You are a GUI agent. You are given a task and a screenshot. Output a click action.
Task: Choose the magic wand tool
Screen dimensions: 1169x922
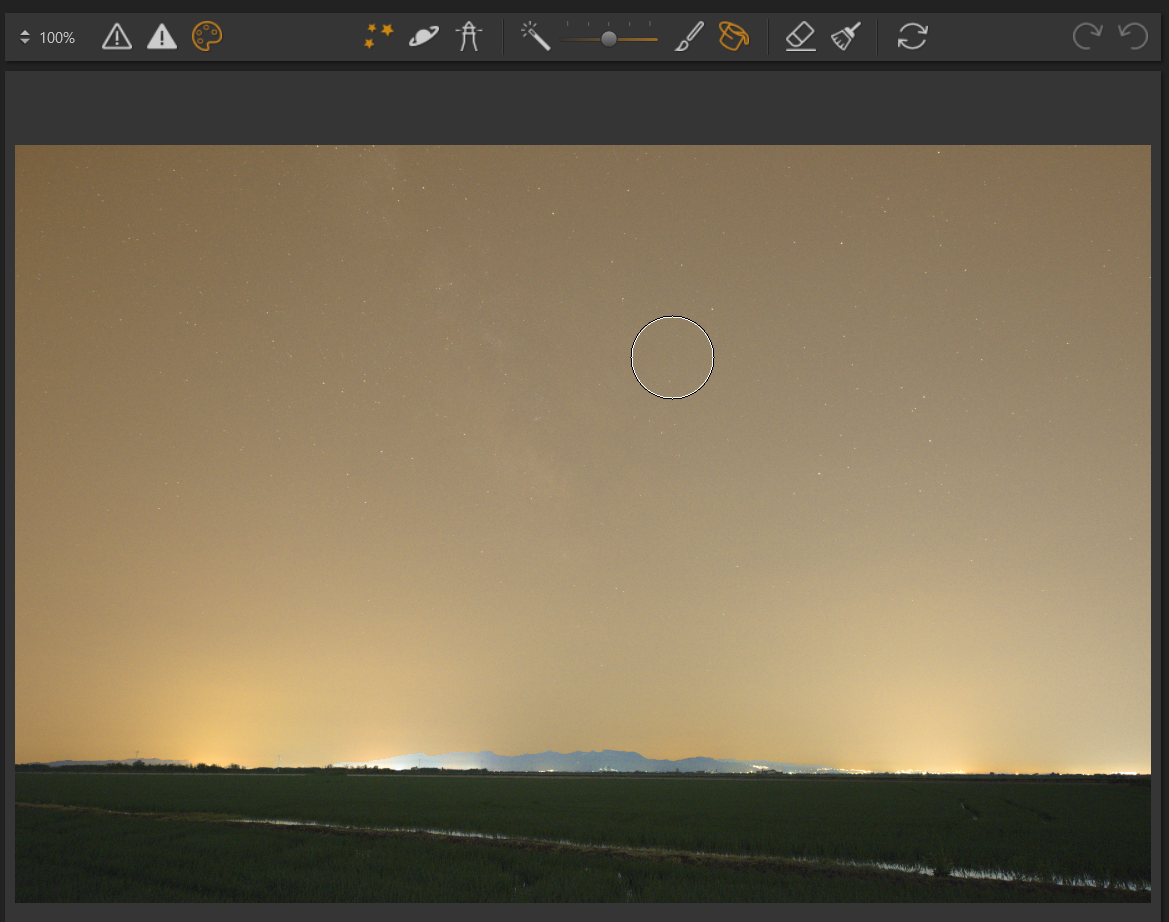tap(535, 36)
